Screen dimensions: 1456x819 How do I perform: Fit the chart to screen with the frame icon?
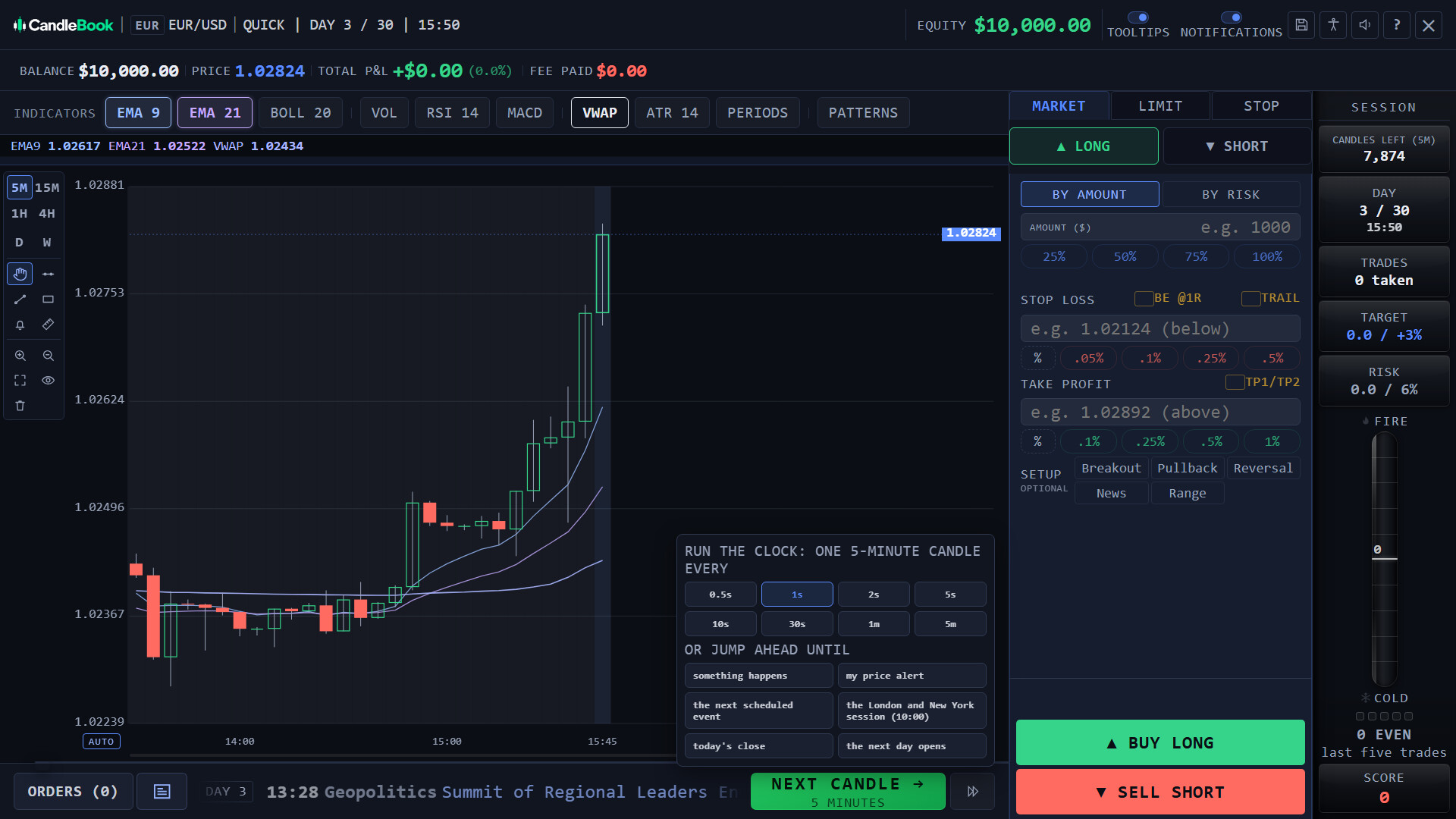click(20, 381)
